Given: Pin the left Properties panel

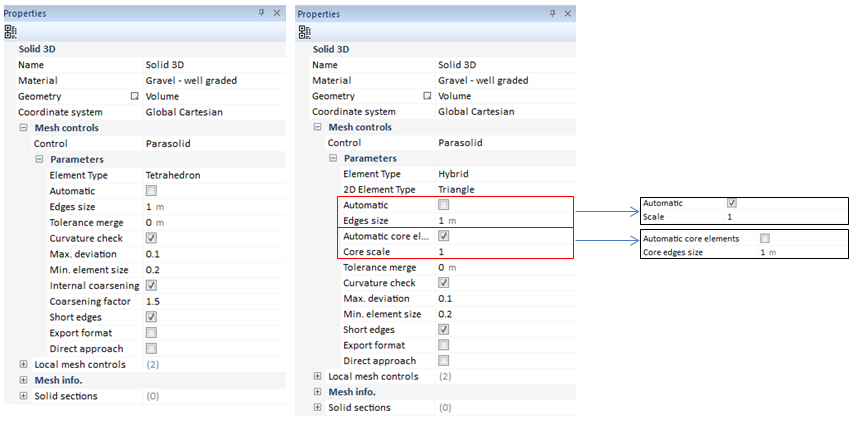Looking at the screenshot, I should (261, 13).
